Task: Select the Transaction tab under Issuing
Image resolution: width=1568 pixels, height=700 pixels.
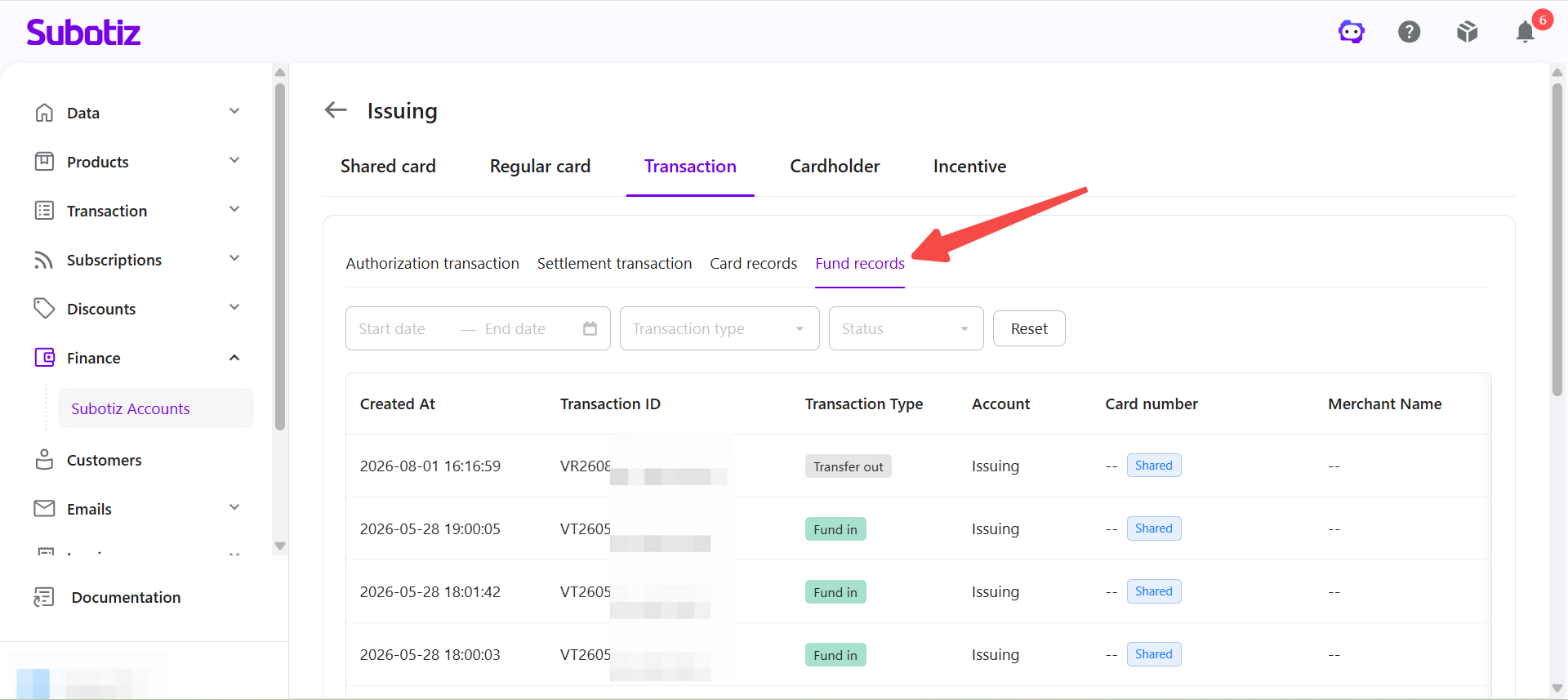Action: 690,167
